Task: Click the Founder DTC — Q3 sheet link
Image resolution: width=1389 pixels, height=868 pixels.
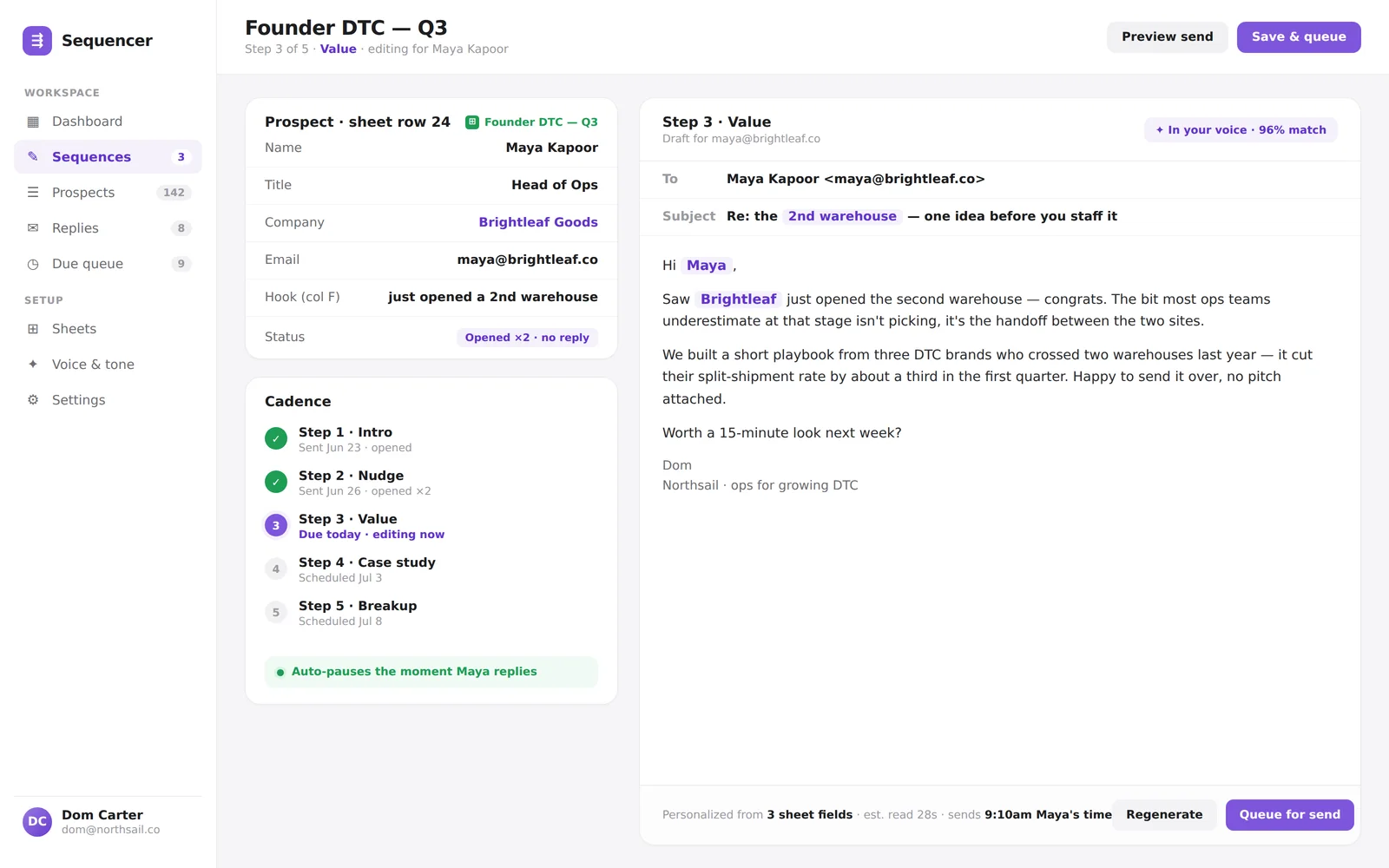Action: [532, 122]
